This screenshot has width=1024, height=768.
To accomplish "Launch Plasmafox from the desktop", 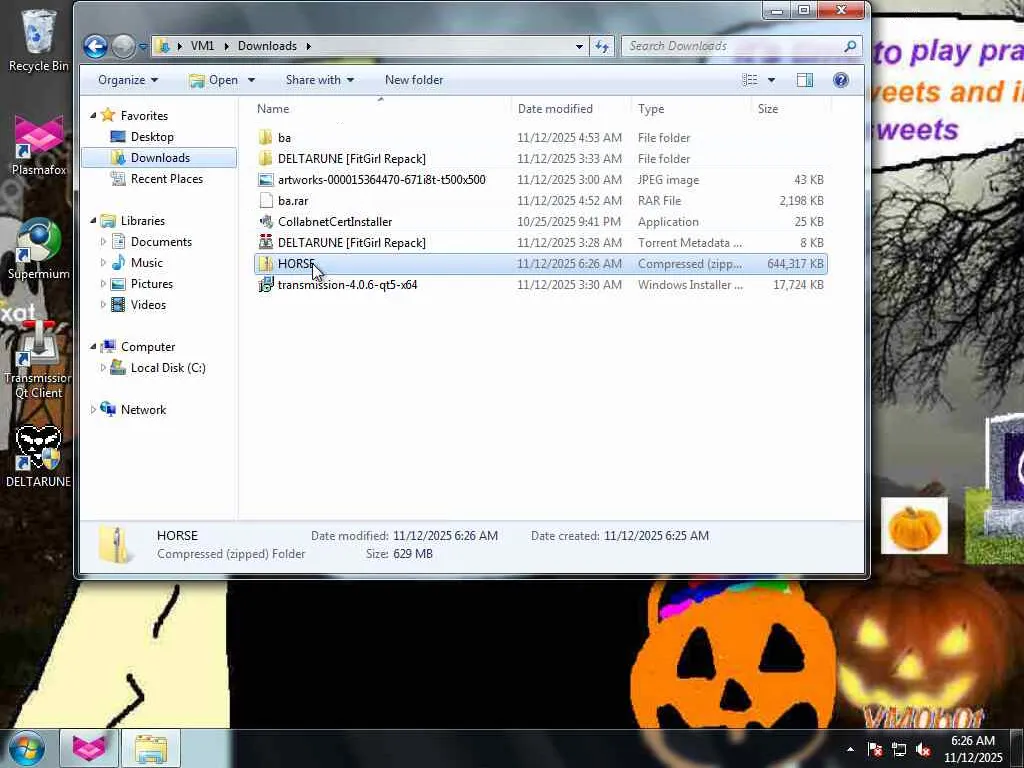I will [39, 145].
